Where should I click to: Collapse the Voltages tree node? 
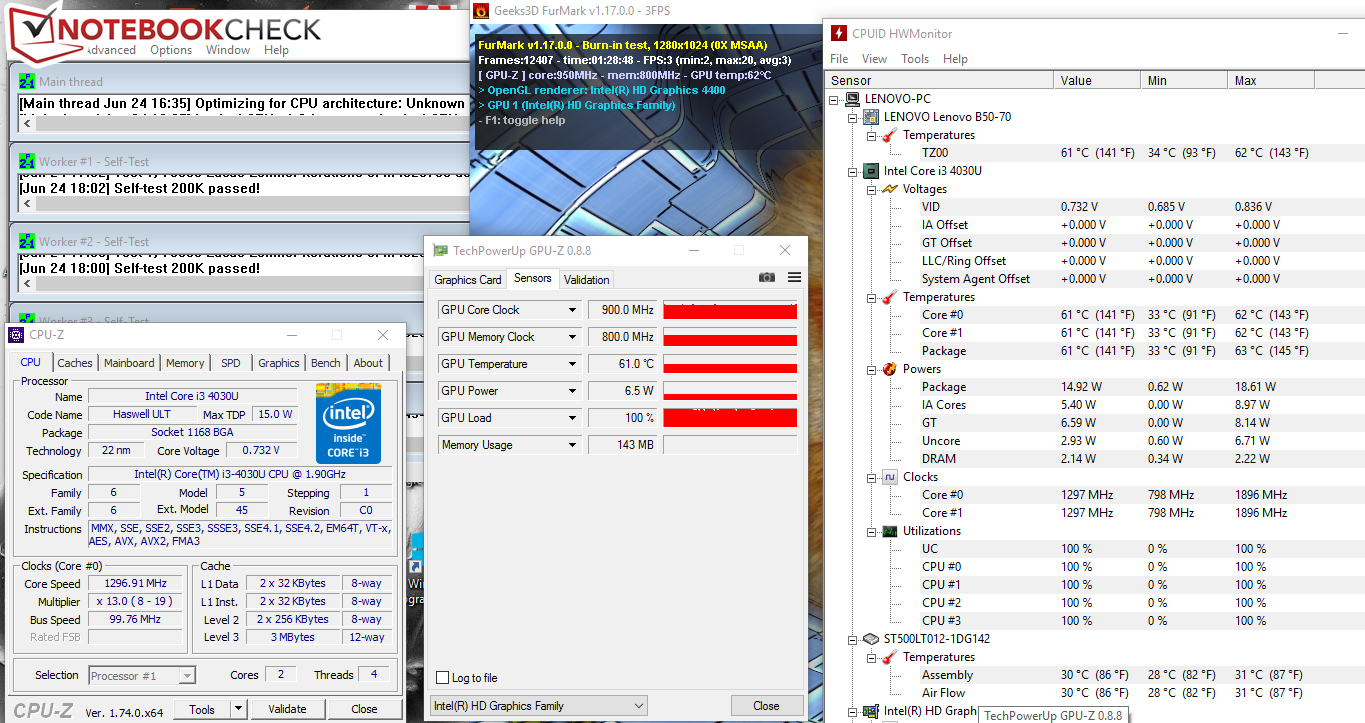pyautogui.click(x=871, y=189)
